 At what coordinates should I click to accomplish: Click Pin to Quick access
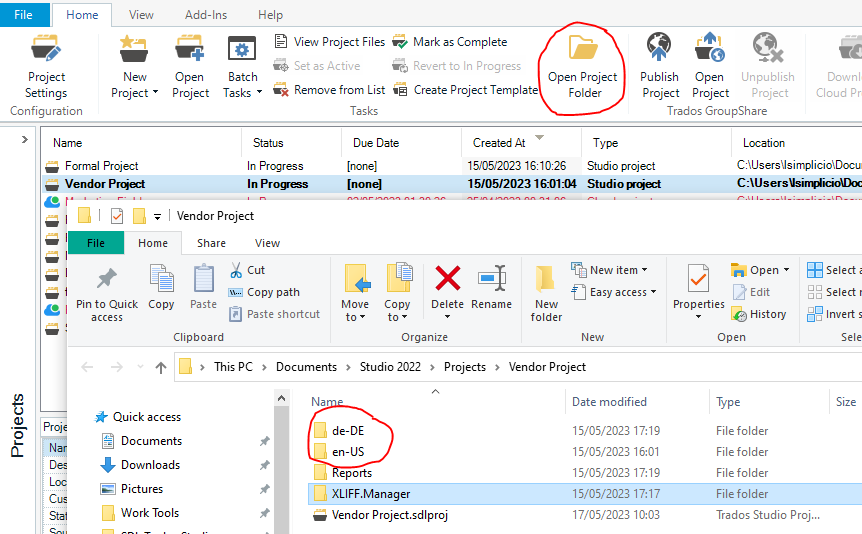point(107,295)
